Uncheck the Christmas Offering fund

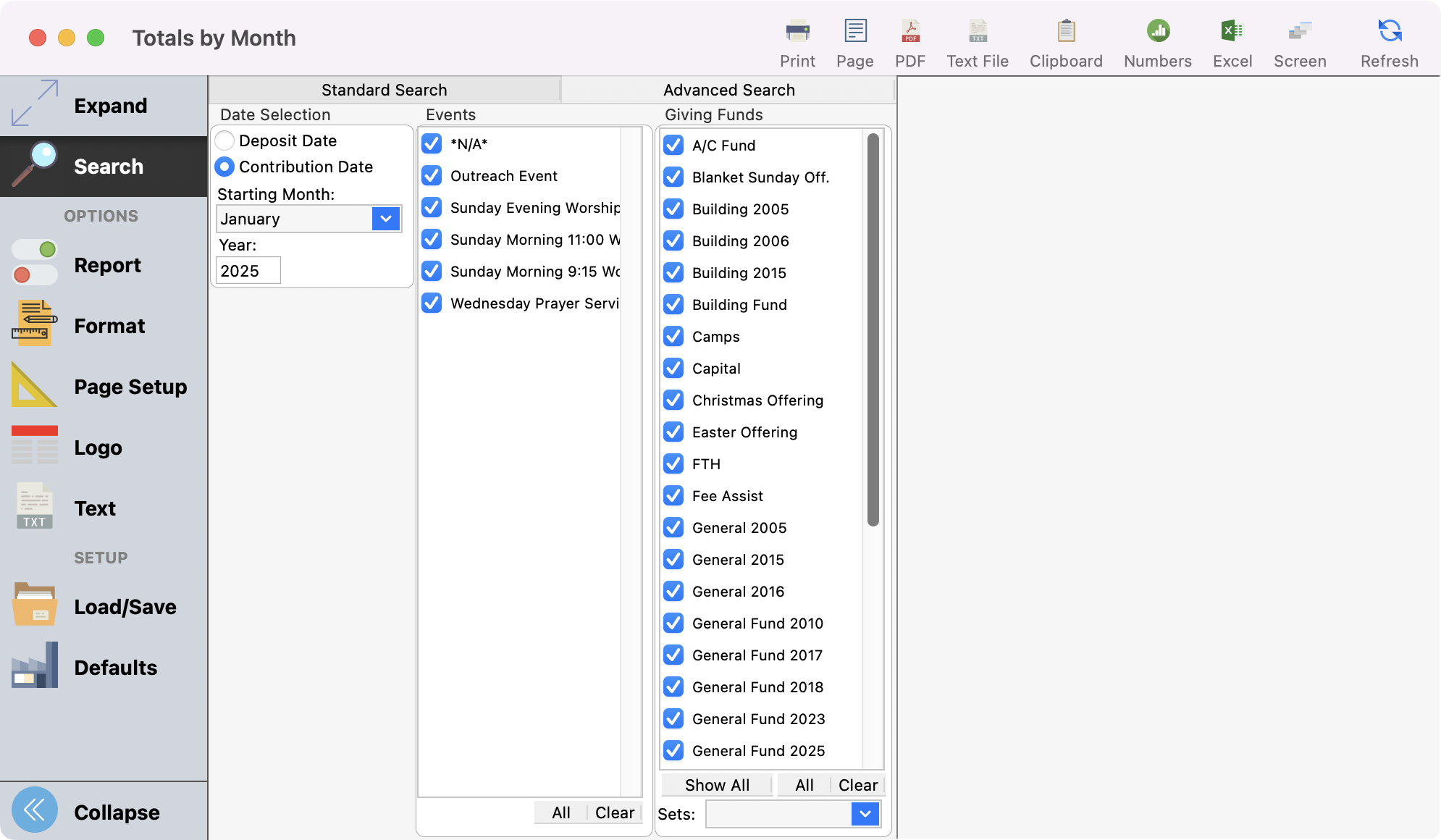[674, 400]
